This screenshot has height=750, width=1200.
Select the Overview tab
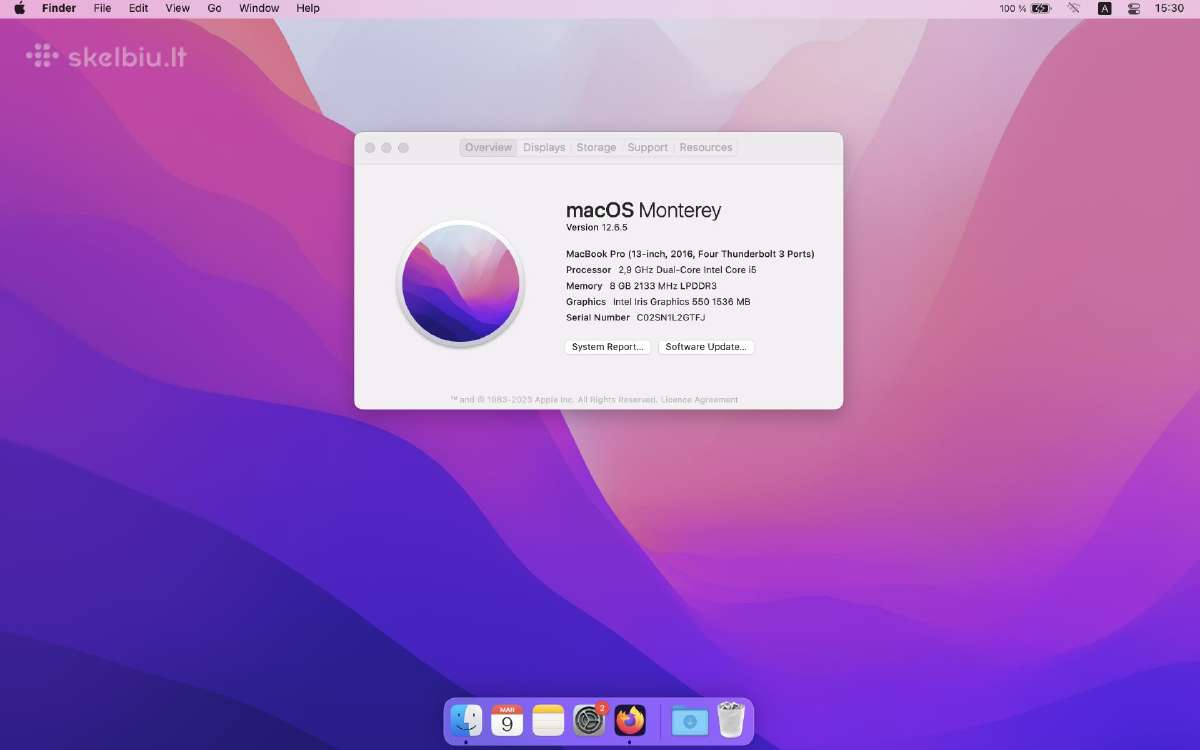tap(488, 147)
